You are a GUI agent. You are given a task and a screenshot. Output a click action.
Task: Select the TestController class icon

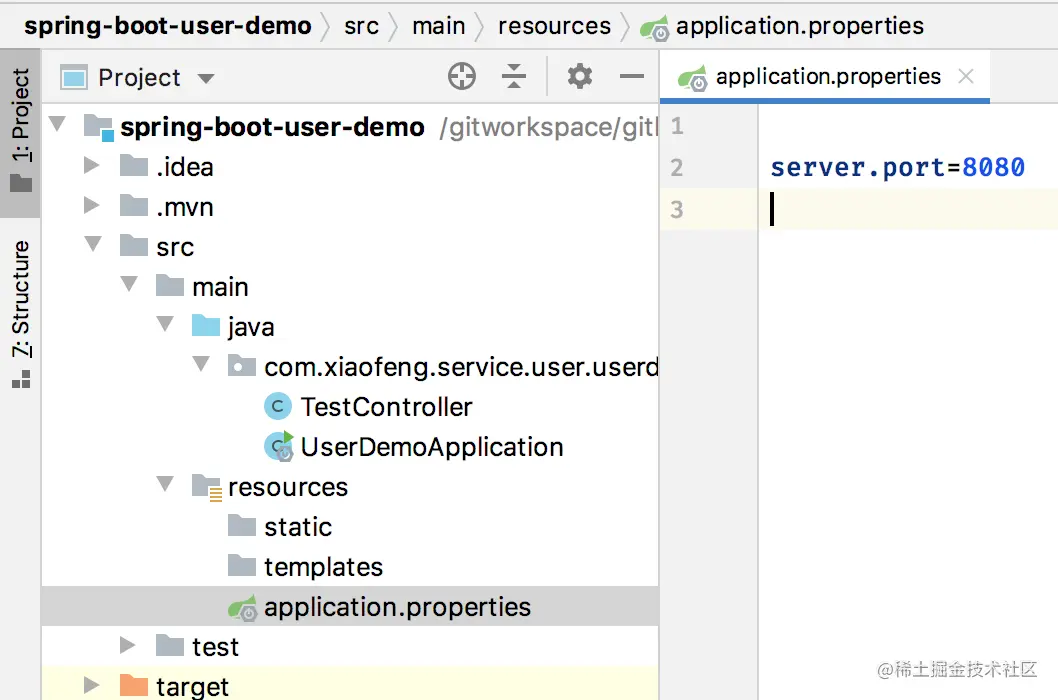click(x=277, y=407)
